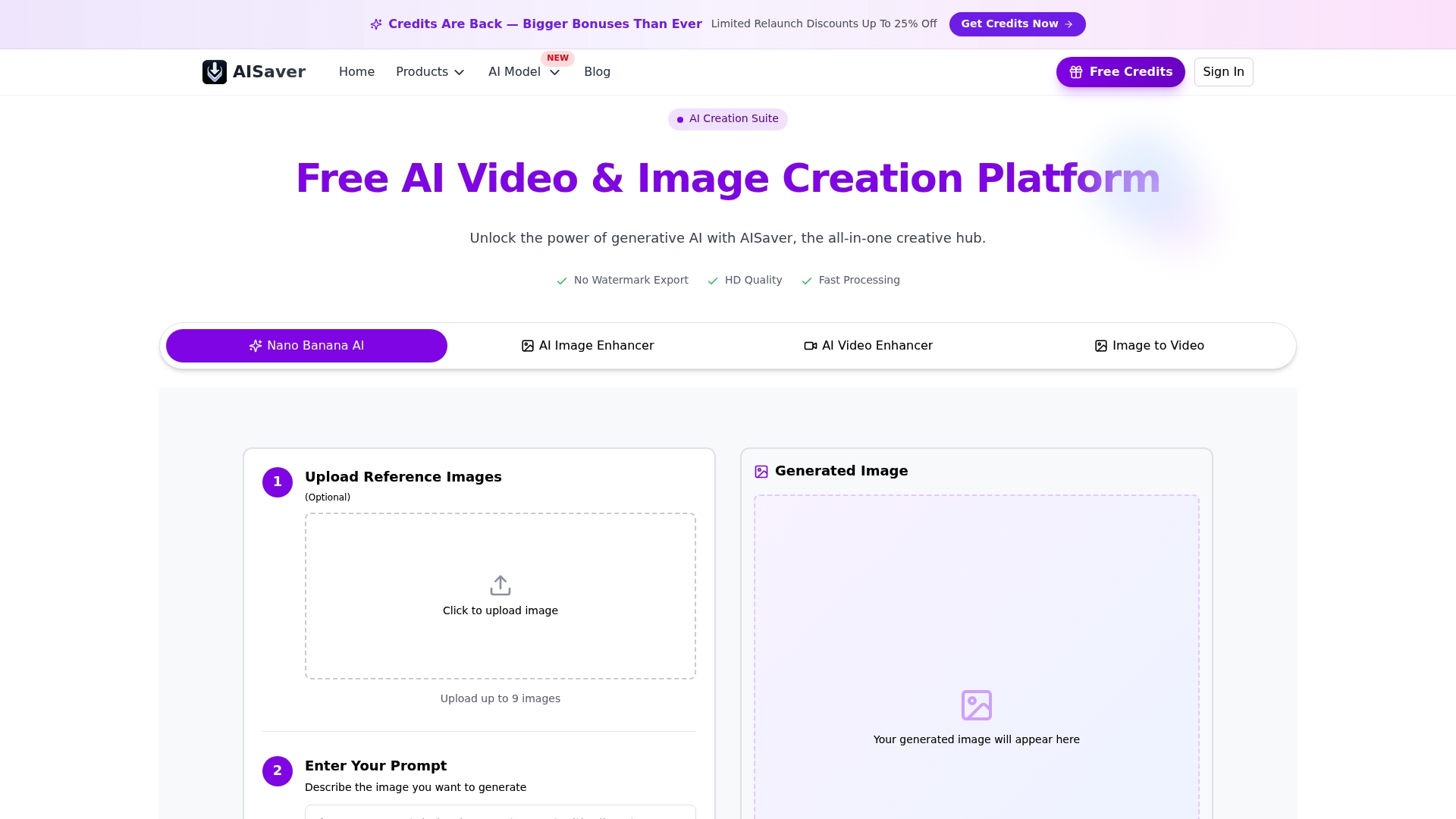
Task: Click the image placeholder icon in preview
Action: tap(977, 705)
